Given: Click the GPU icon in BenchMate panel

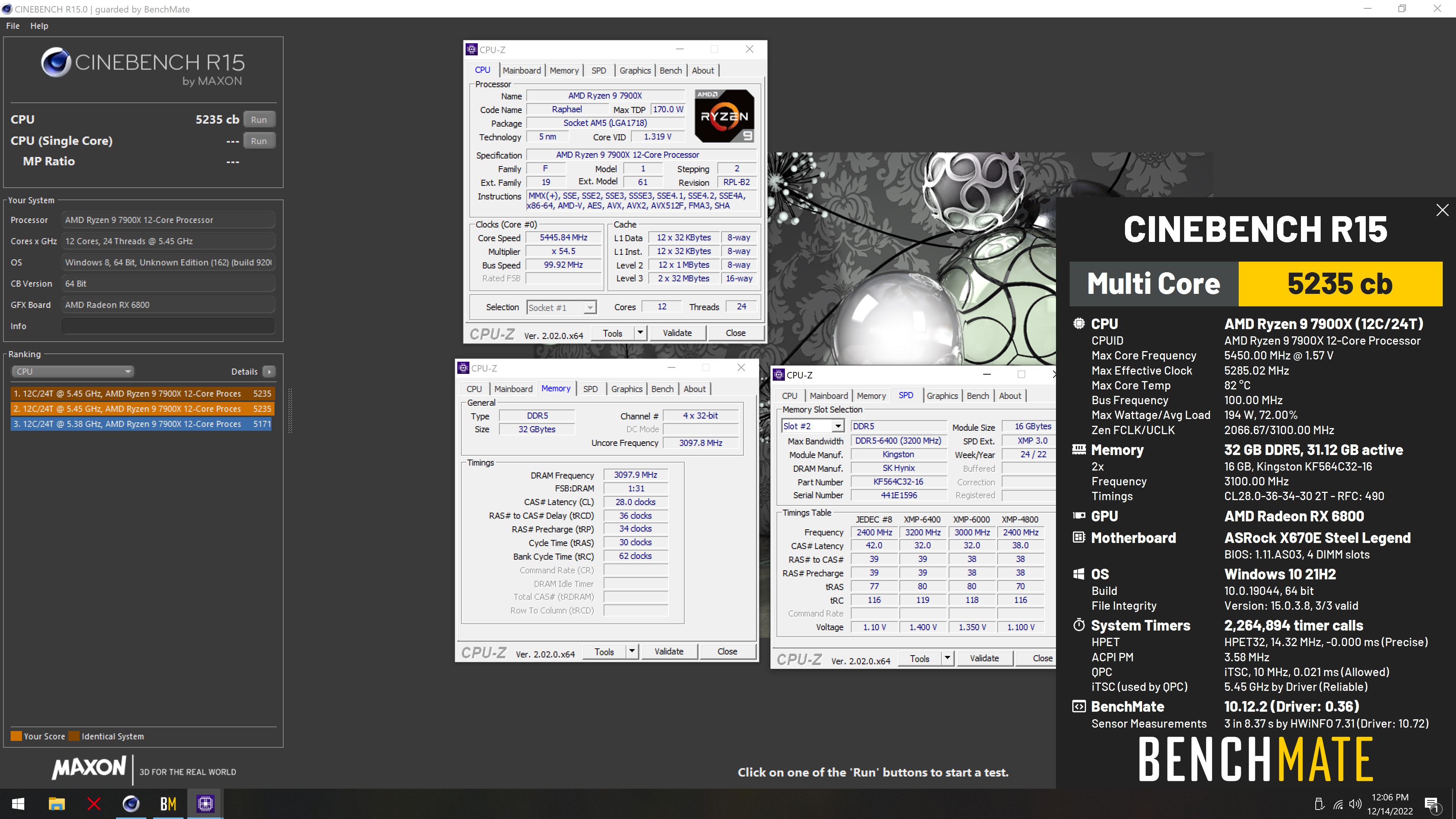Looking at the screenshot, I should [x=1078, y=516].
